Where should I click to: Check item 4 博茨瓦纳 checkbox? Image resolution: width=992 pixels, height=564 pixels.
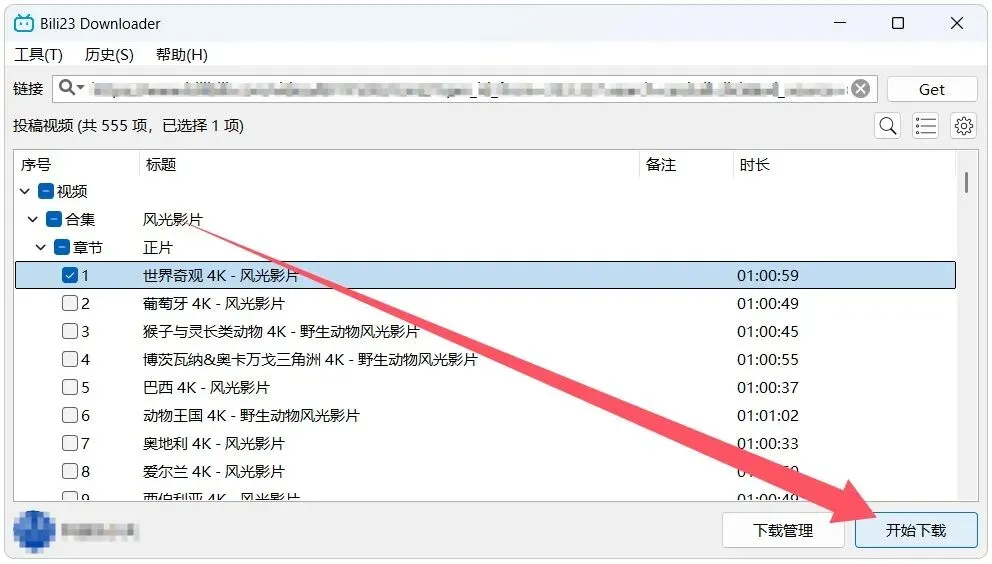point(70,359)
